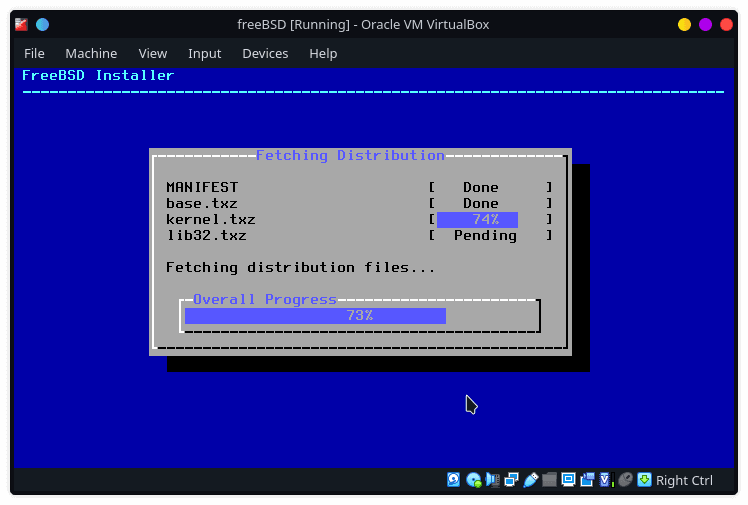Click the base.txz file name

202,203
